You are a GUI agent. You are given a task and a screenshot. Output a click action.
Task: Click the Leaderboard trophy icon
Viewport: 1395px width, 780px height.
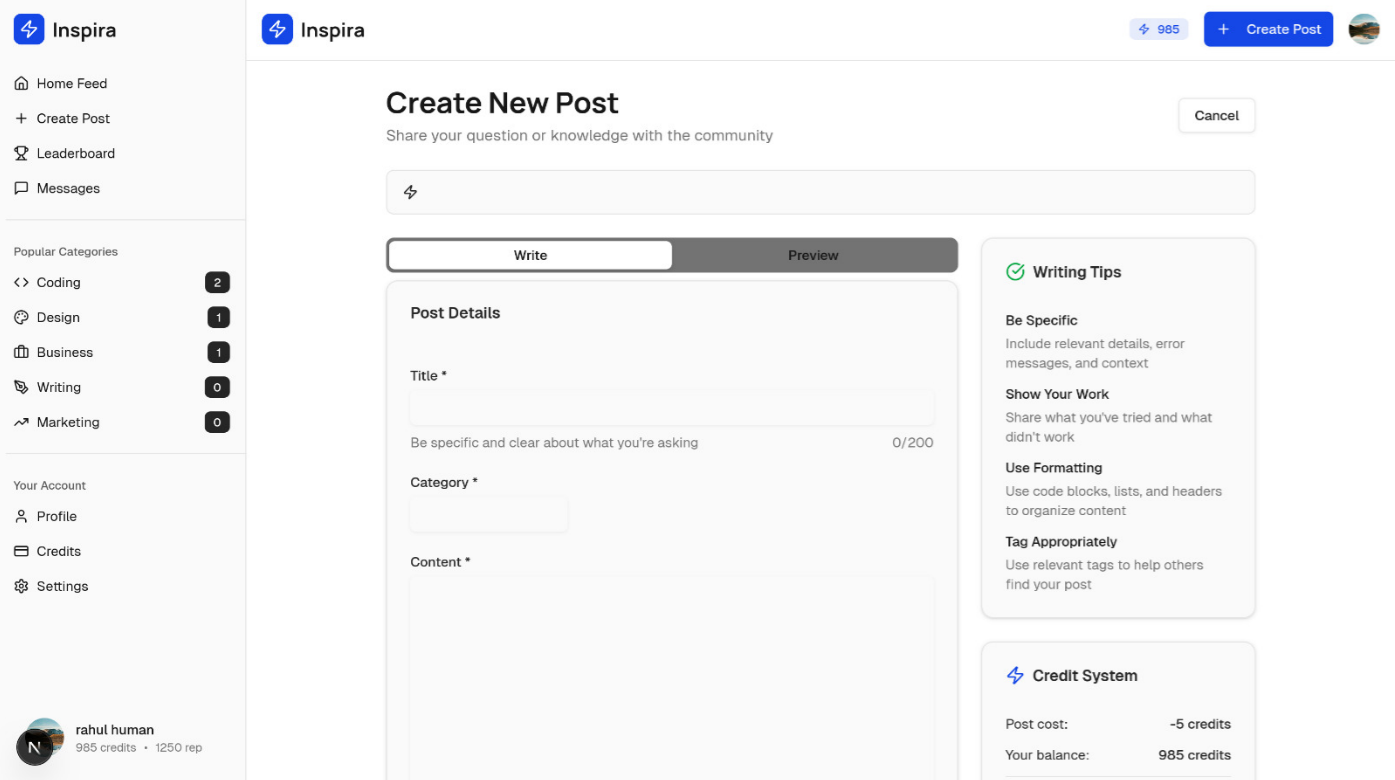pos(21,153)
